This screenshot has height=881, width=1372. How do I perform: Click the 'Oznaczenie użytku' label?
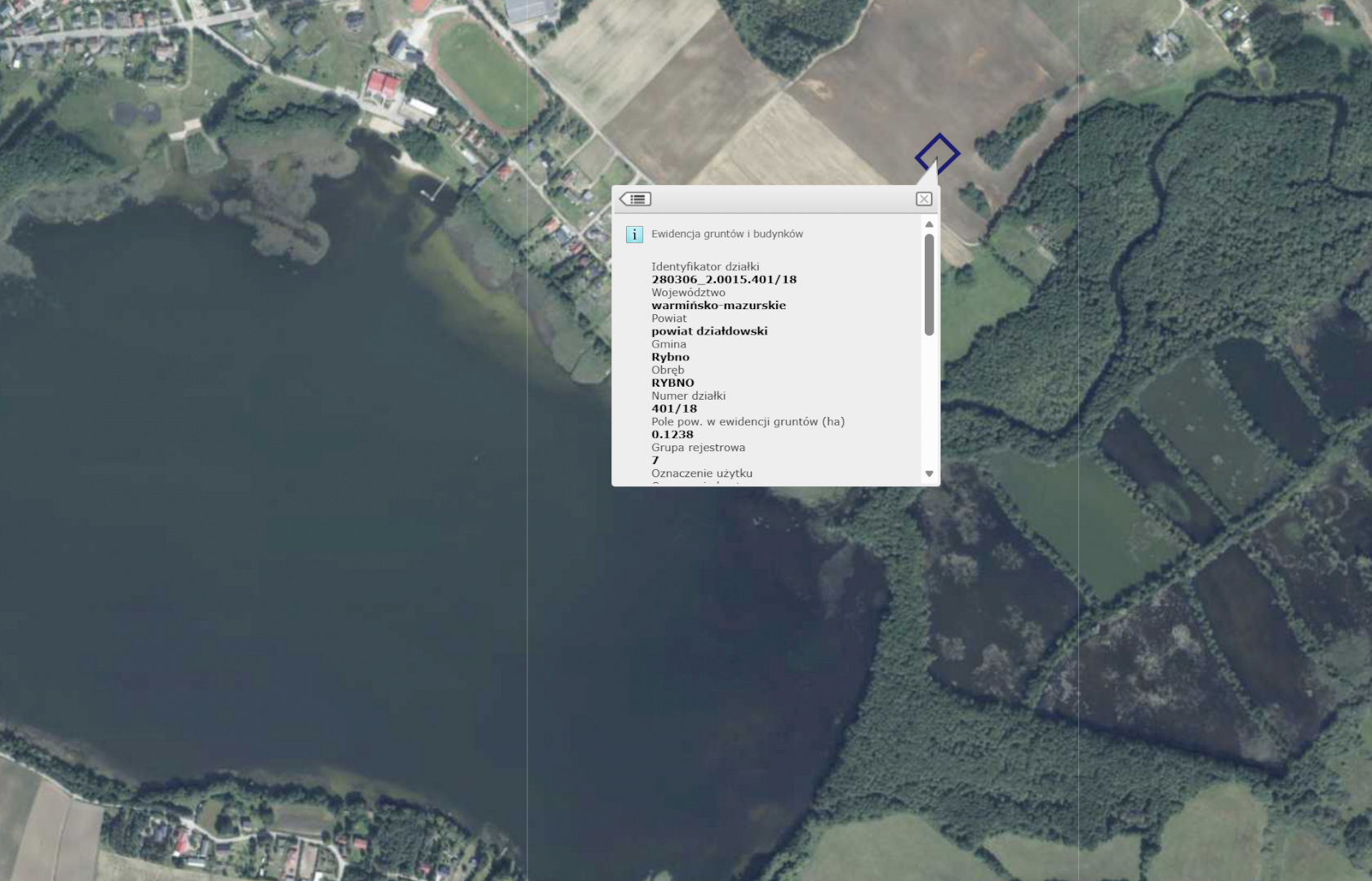pyautogui.click(x=701, y=473)
